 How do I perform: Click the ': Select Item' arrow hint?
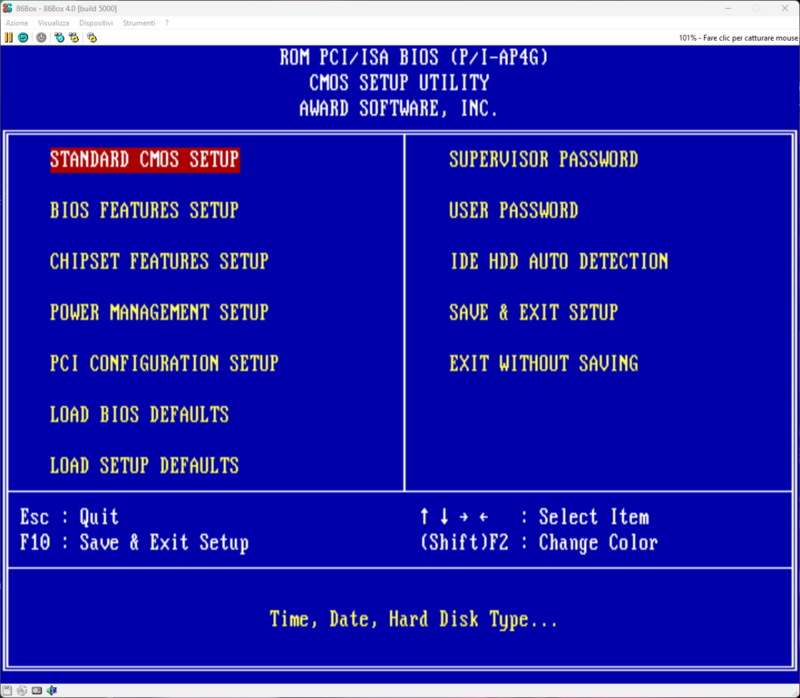pos(534,517)
